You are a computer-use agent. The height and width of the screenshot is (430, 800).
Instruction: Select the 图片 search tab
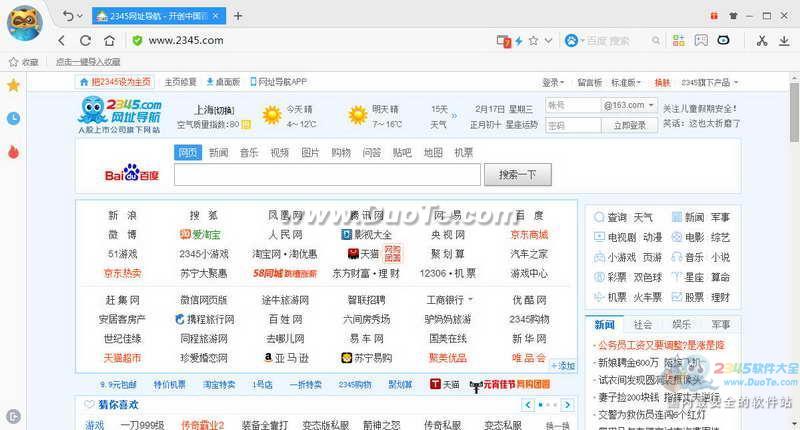[310, 153]
